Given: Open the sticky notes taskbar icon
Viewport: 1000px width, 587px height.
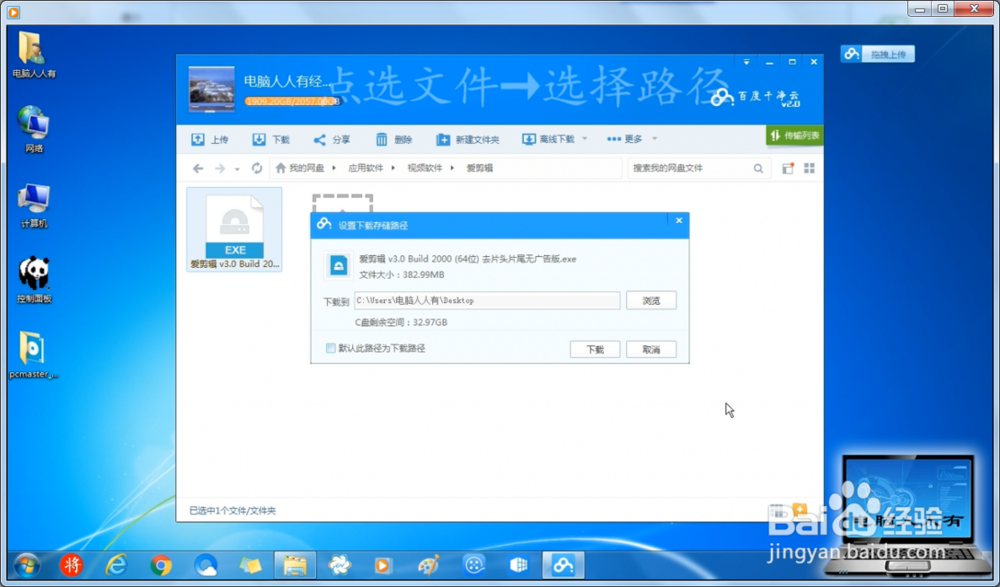Looking at the screenshot, I should pos(250,565).
